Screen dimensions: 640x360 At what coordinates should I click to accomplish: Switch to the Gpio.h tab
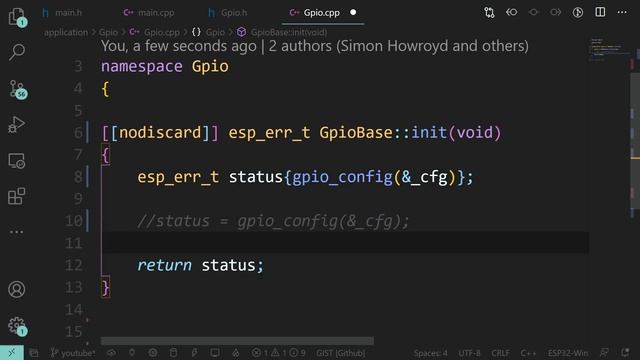click(228, 13)
